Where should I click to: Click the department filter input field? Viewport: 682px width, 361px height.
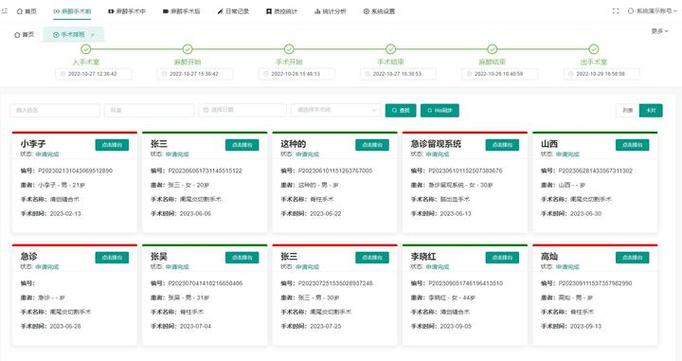pyautogui.click(x=149, y=110)
